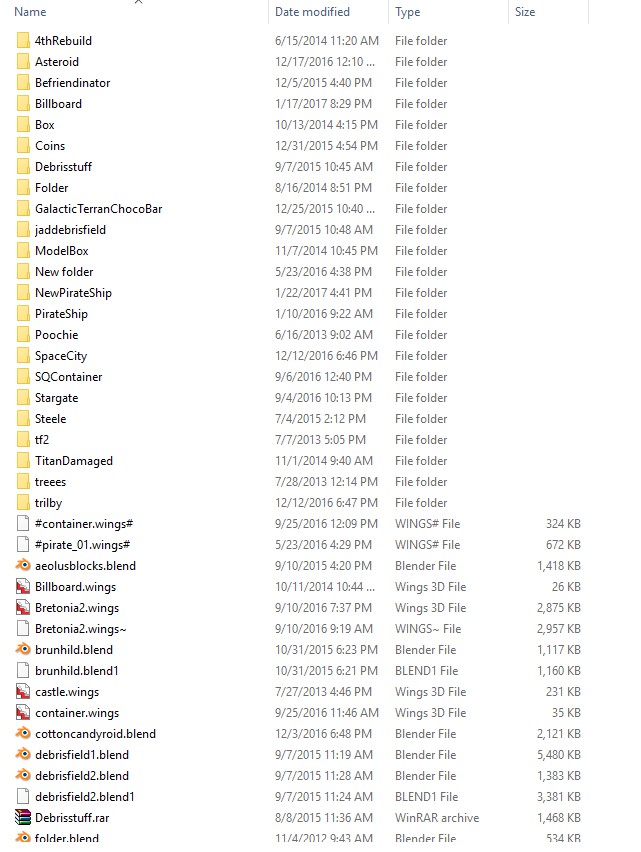Click the 1/22/2017 4:41 PM date cell
The image size is (641, 852).
click(x=323, y=293)
